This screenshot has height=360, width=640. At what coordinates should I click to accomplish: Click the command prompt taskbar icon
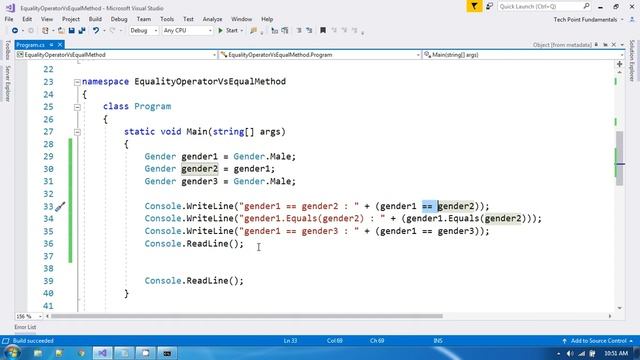pos(167,353)
